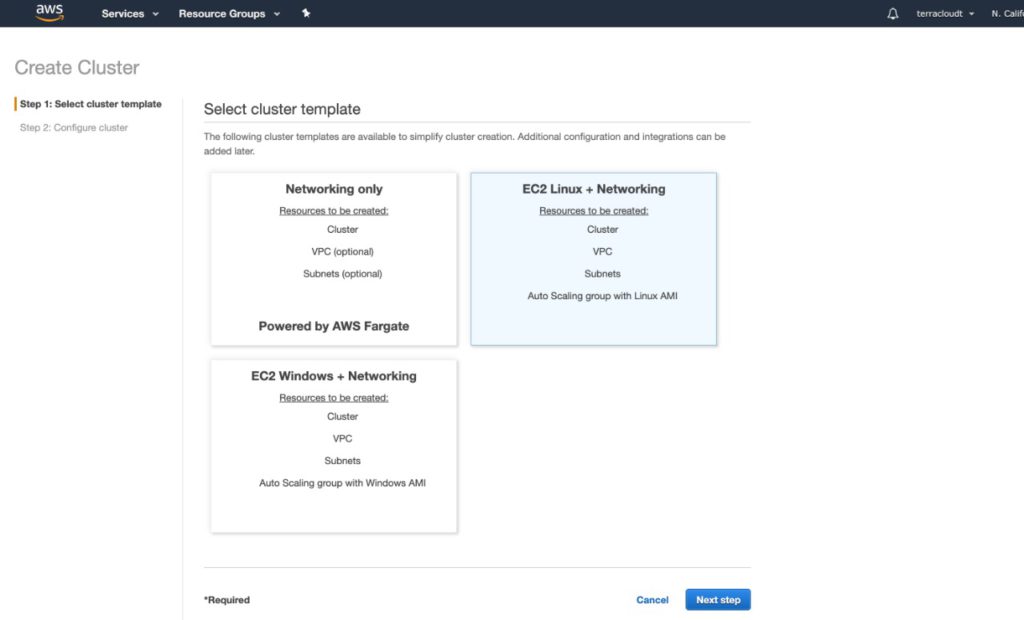The width and height of the screenshot is (1024, 620).
Task: Select the Networking only cluster template
Action: tap(334, 259)
